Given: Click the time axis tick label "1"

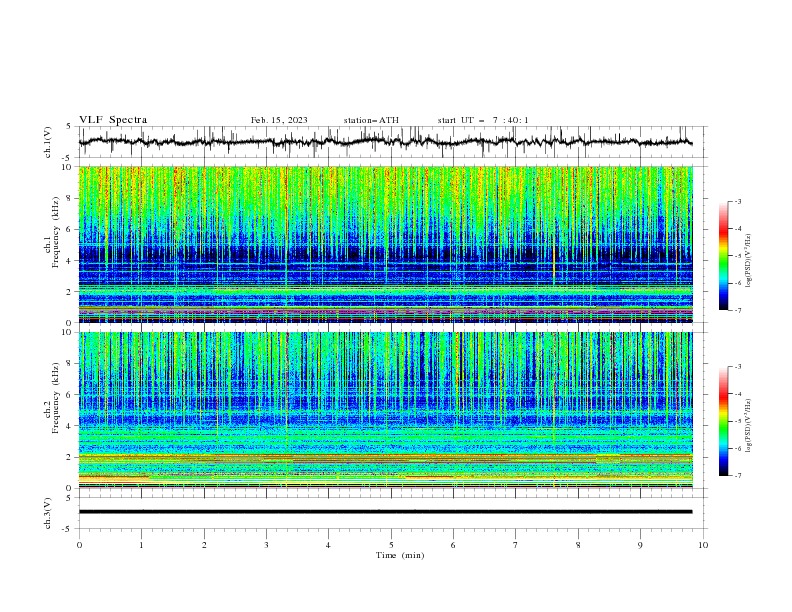Looking at the screenshot, I should tap(141, 545).
